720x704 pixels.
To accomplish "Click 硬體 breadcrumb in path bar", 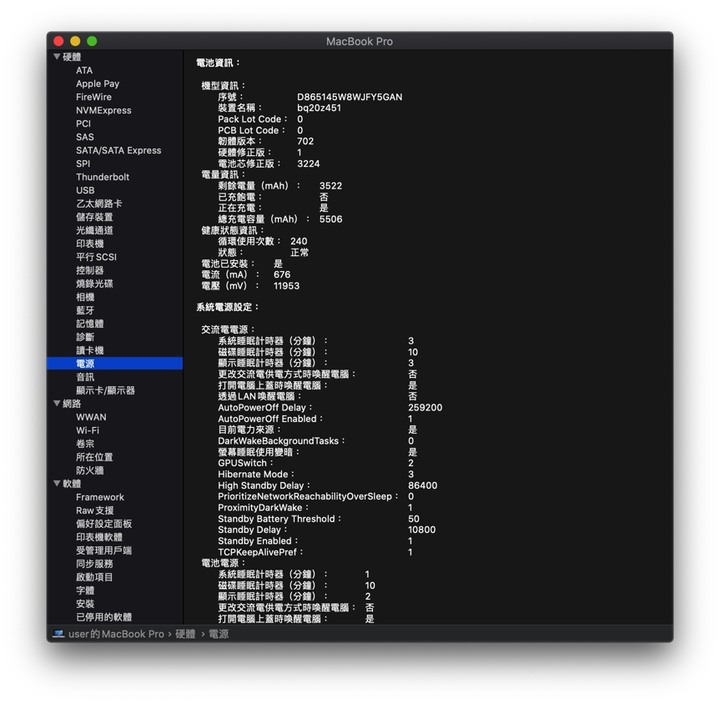I will (x=186, y=634).
